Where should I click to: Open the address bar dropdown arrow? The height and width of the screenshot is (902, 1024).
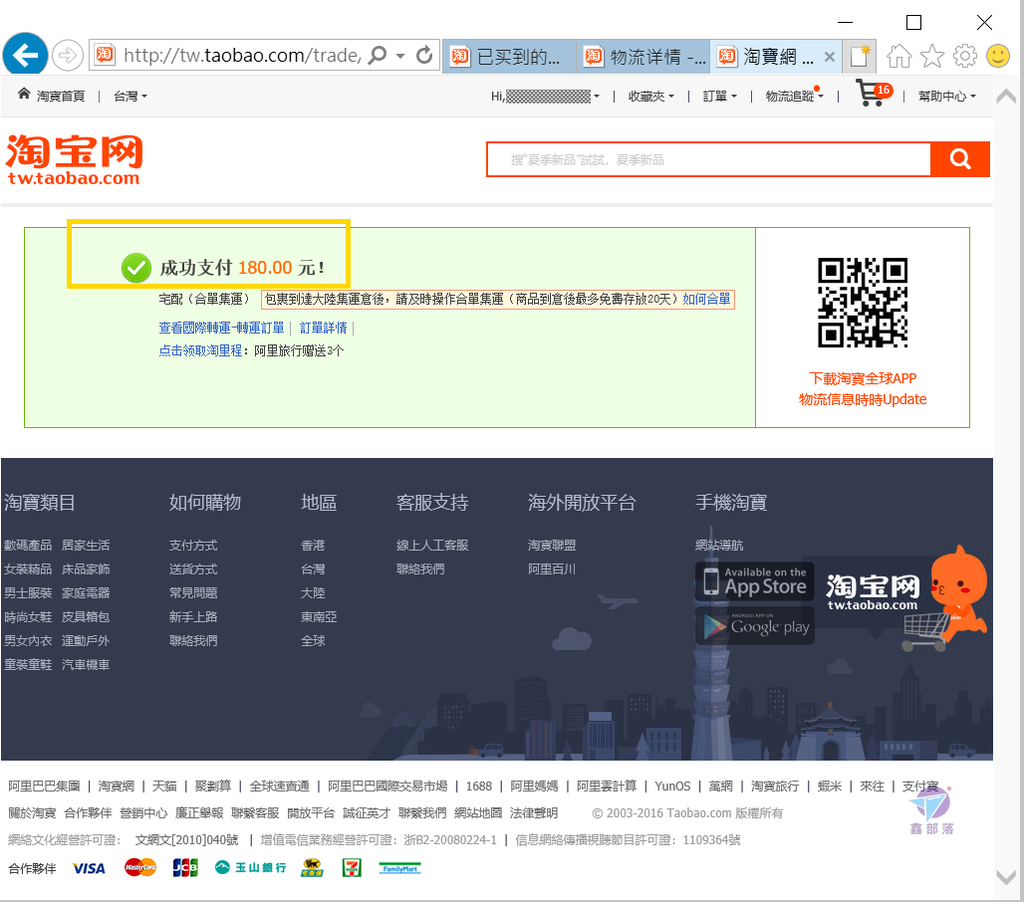pos(400,56)
